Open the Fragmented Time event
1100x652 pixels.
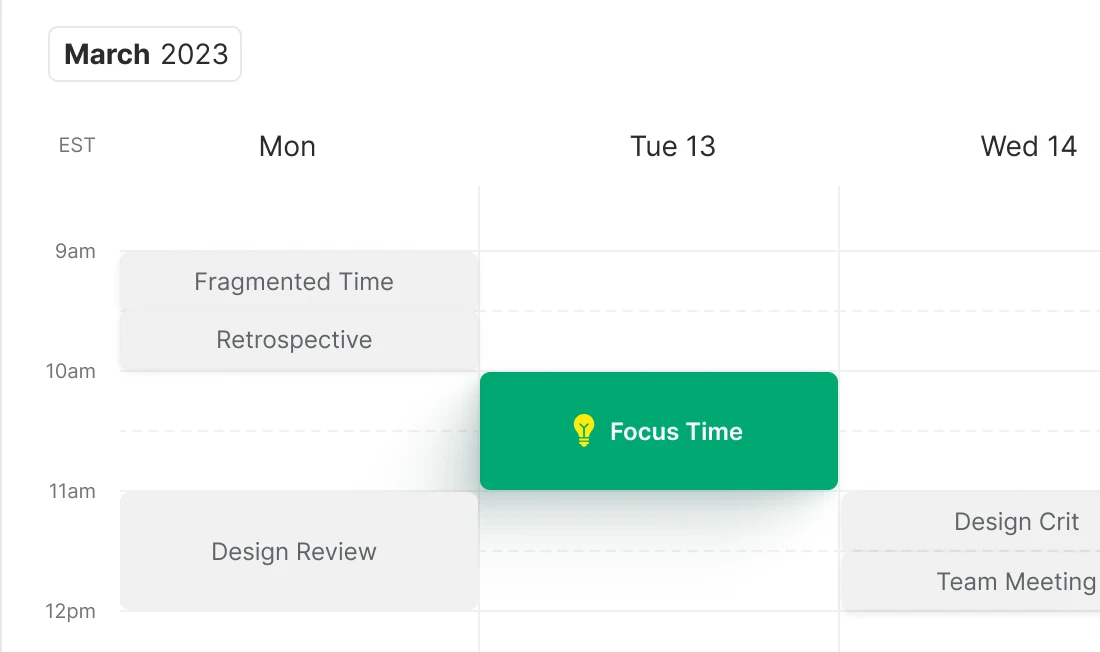294,282
